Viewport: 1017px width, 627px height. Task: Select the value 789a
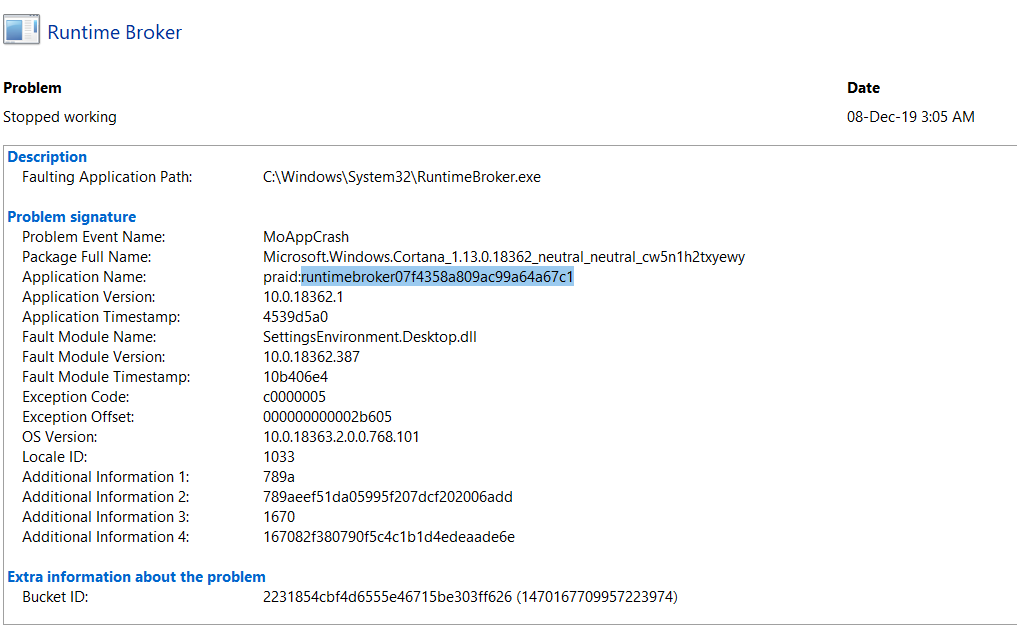click(x=279, y=477)
